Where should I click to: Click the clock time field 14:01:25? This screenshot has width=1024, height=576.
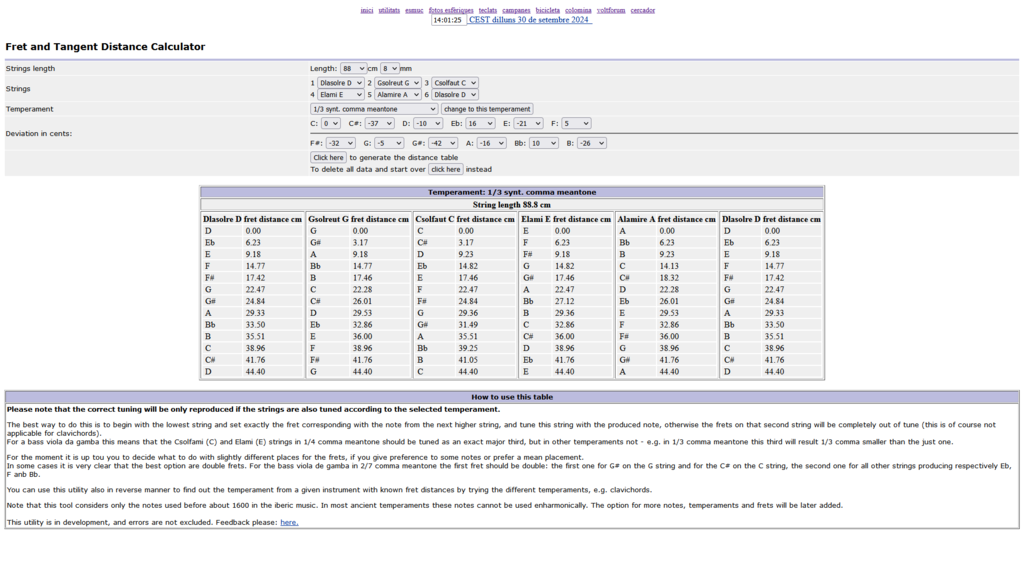tap(449, 20)
